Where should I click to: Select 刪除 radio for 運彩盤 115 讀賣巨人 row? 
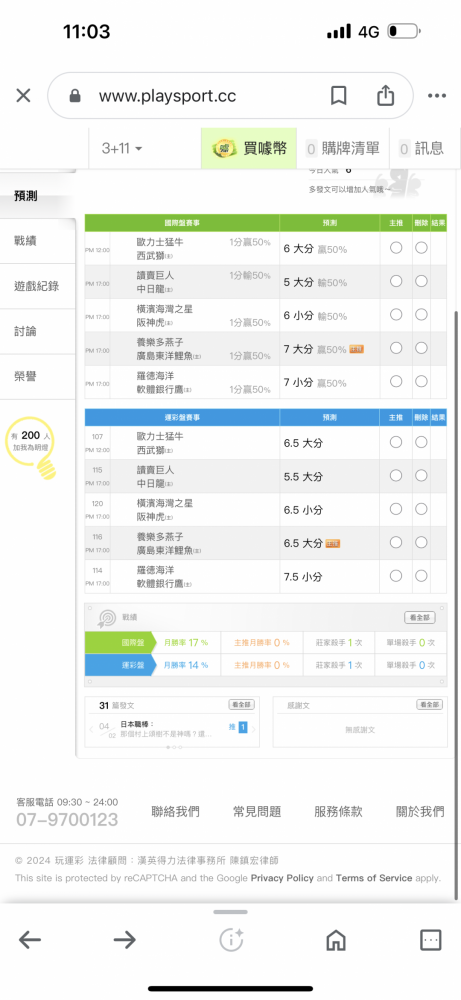tap(421, 476)
